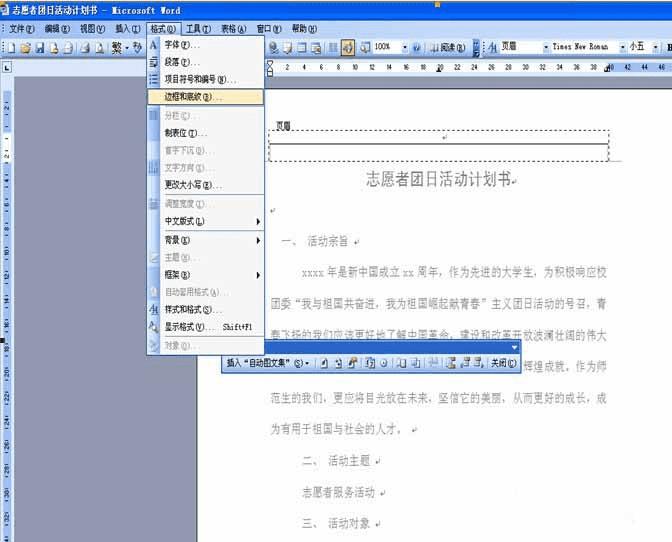The image size is (672, 542).
Task: Click the Styles and Formatting icon by 页眉 box
Action: (x=493, y=48)
